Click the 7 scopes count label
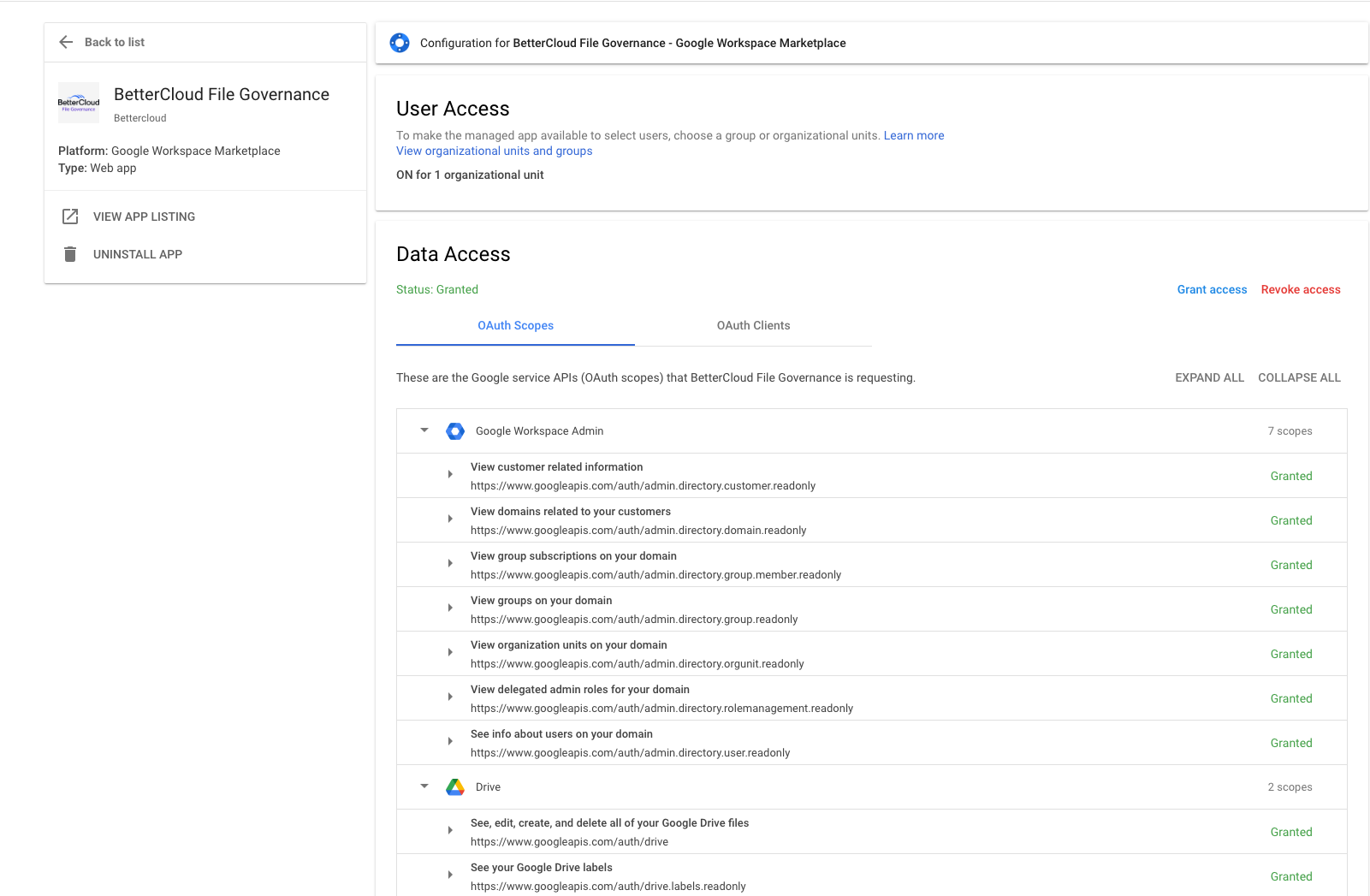The image size is (1370, 896). [1290, 430]
